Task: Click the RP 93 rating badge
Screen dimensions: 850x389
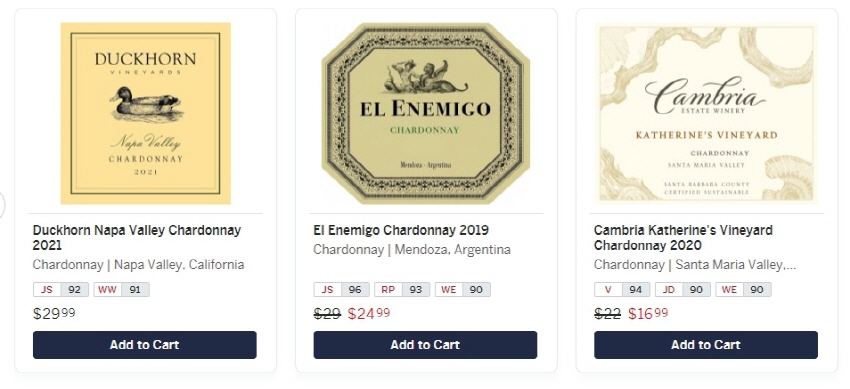Action: pos(402,289)
